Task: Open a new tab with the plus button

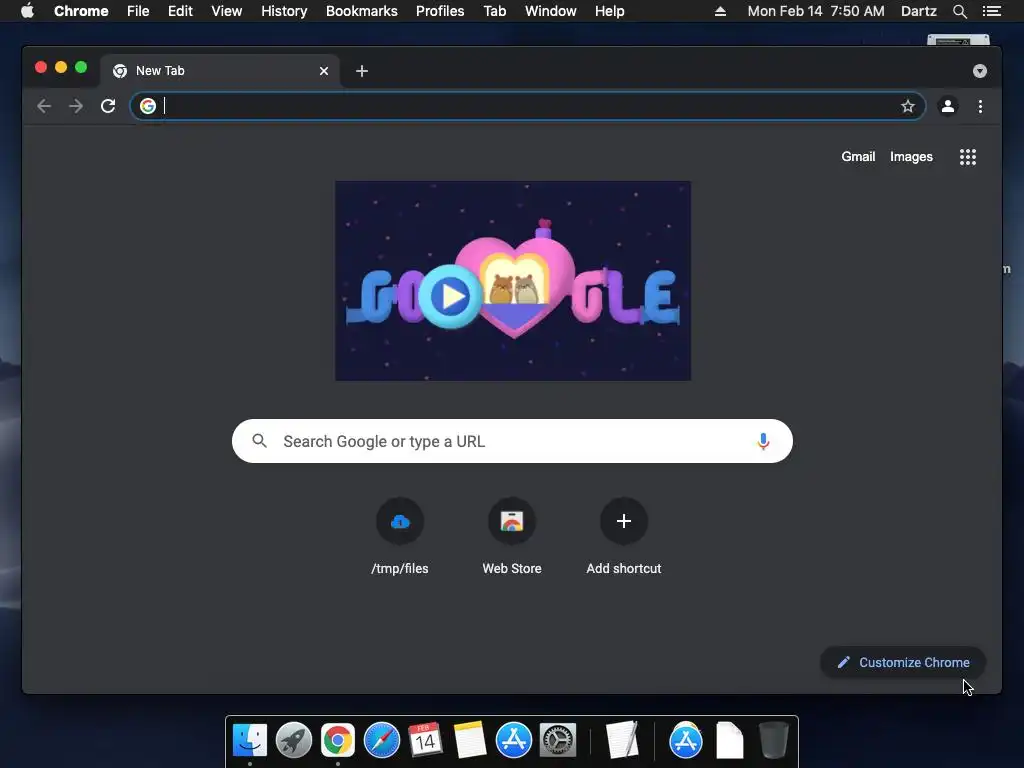Action: point(362,71)
